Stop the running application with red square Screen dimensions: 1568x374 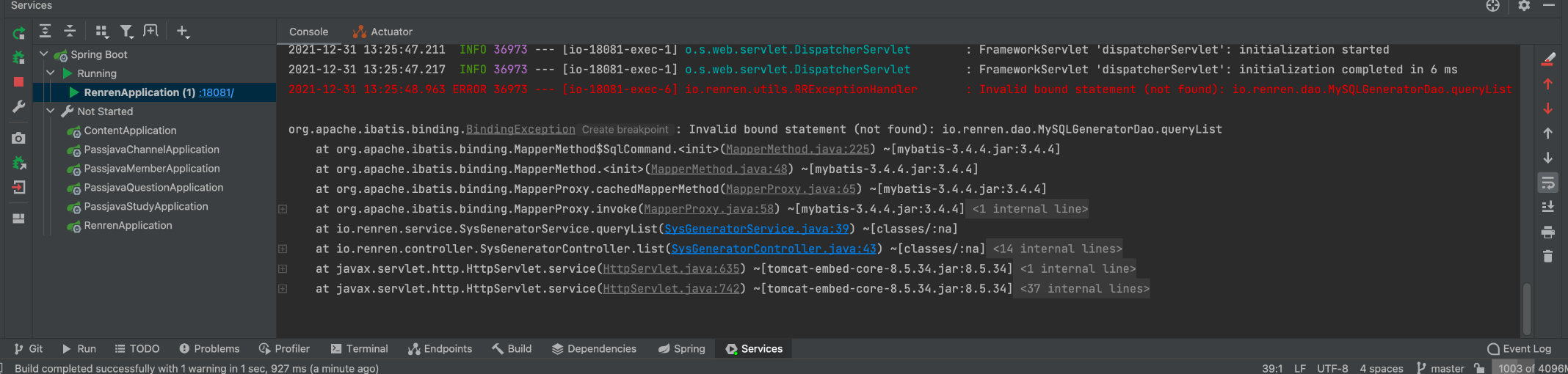(19, 82)
